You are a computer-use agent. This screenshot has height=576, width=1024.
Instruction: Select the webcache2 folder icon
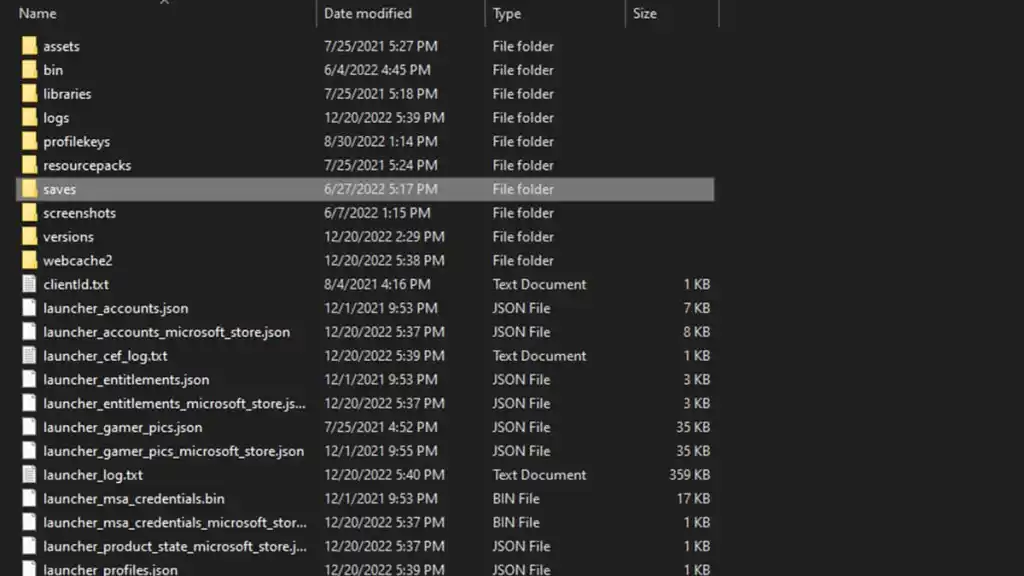click(x=29, y=260)
